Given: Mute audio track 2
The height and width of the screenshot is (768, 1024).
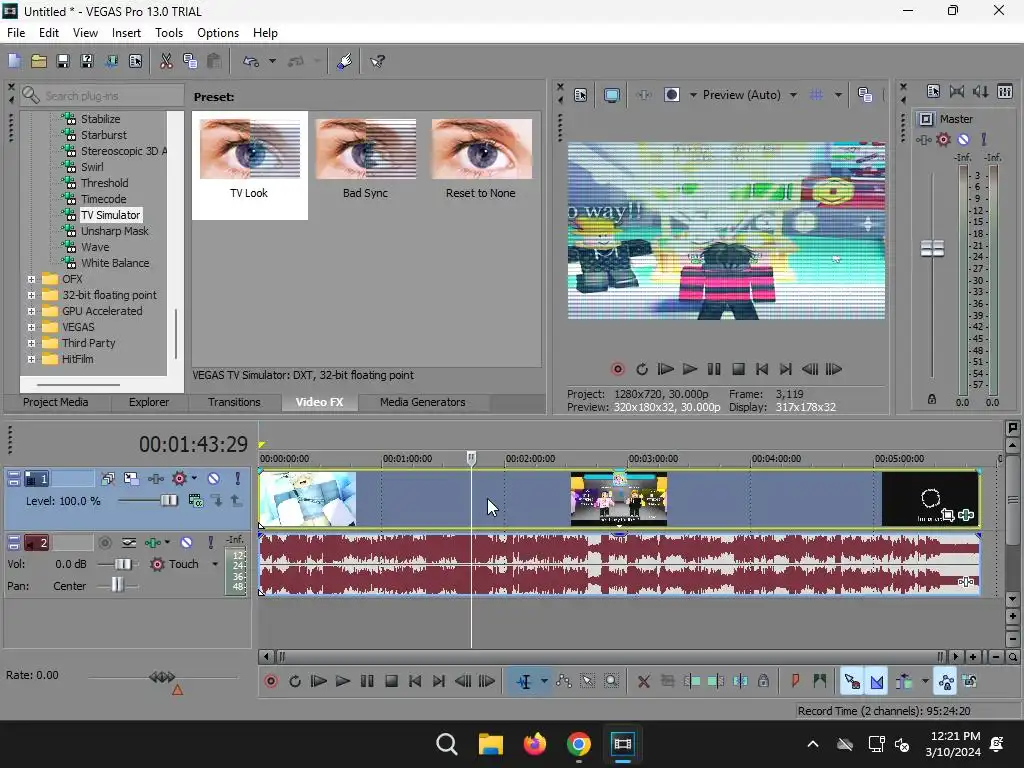Looking at the screenshot, I should coord(186,543).
